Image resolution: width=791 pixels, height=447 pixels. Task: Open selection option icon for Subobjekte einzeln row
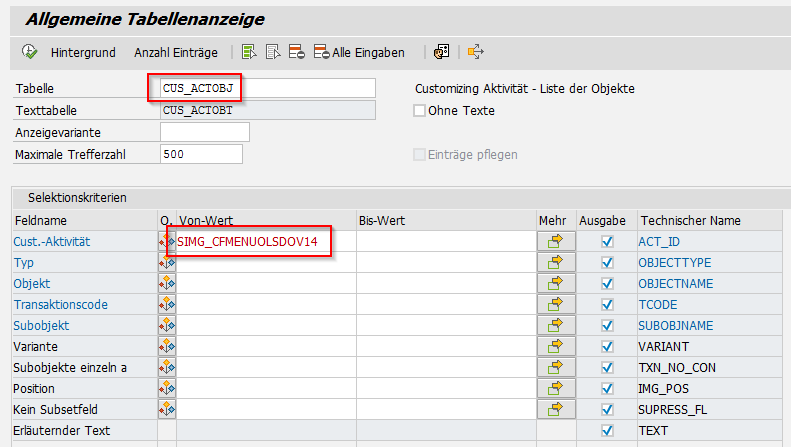point(167,368)
